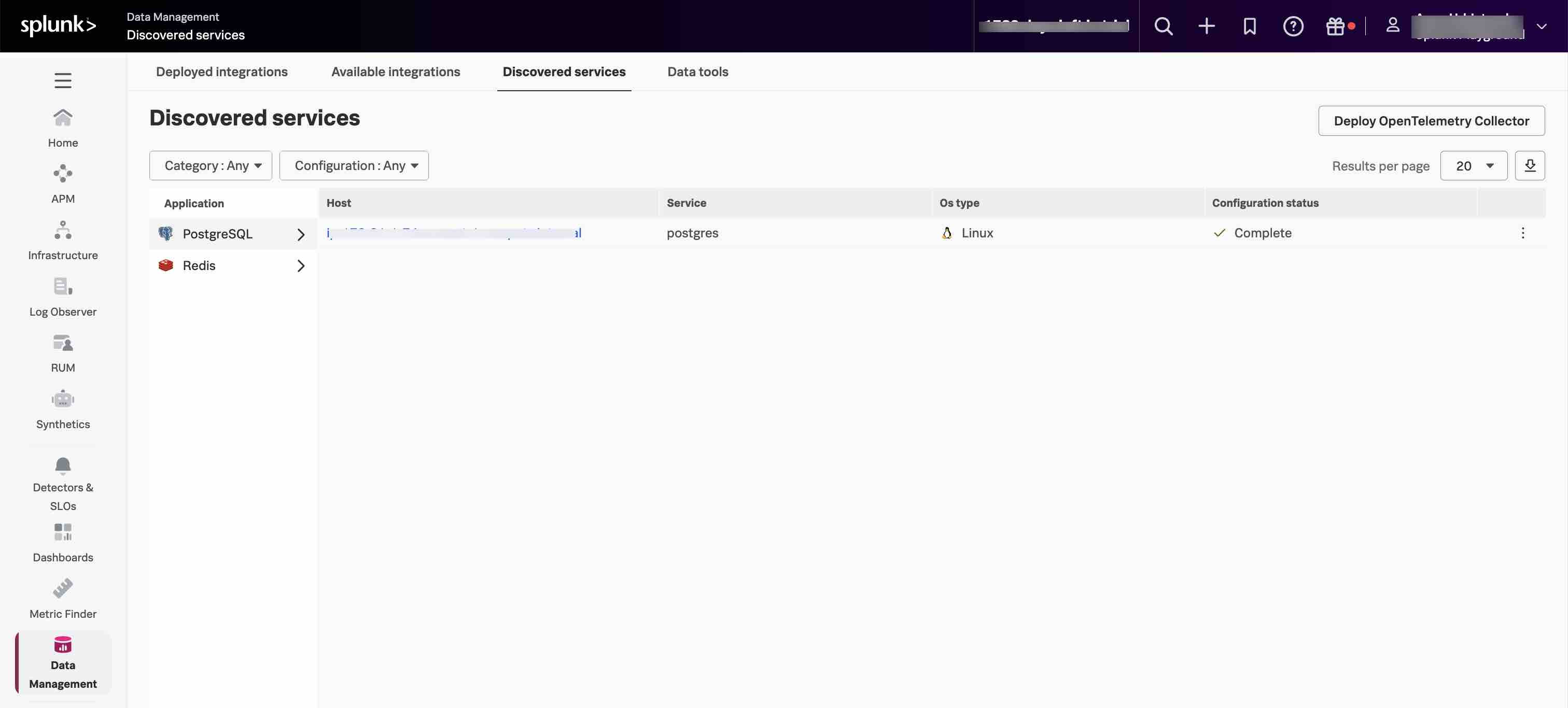The image size is (1568, 708).
Task: Click the Redis cube icon
Action: pyautogui.click(x=165, y=265)
